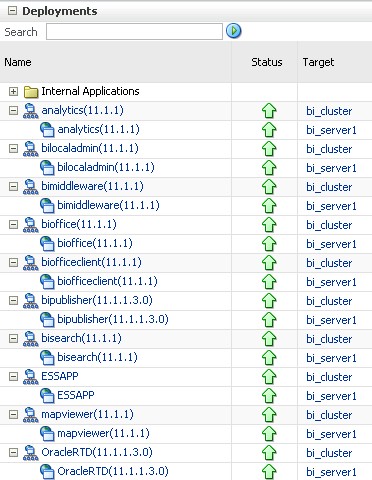This screenshot has height=480, width=372.
Task: Collapse the bipublisher(11.1.1.3.0) cluster node
Action: [13, 300]
